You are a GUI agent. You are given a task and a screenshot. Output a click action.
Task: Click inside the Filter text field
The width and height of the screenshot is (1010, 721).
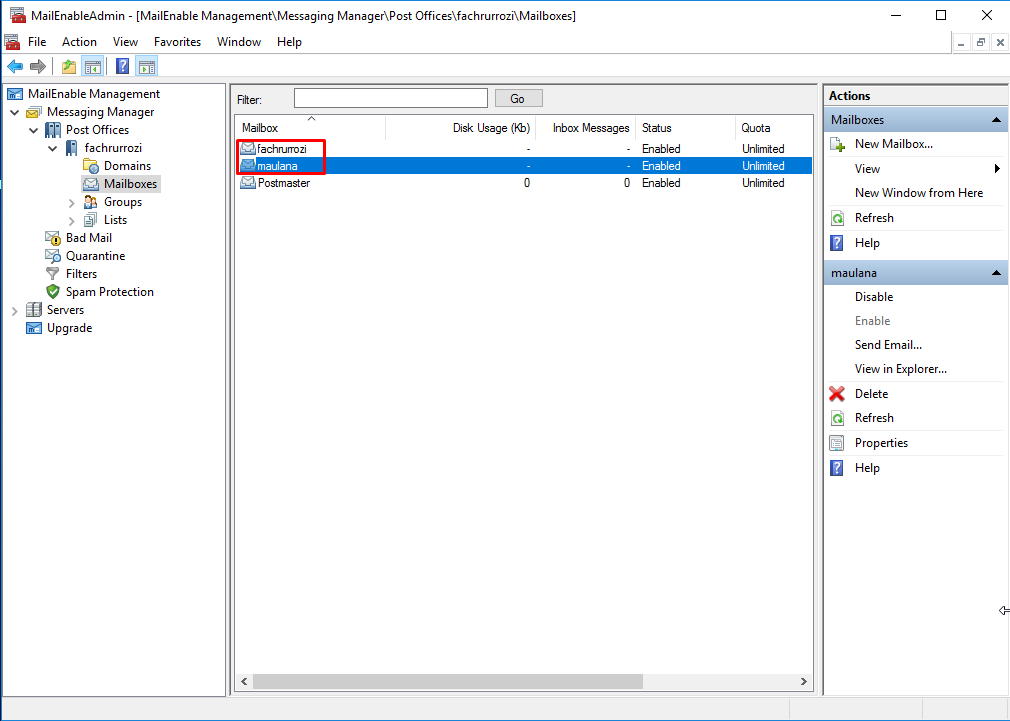click(390, 97)
